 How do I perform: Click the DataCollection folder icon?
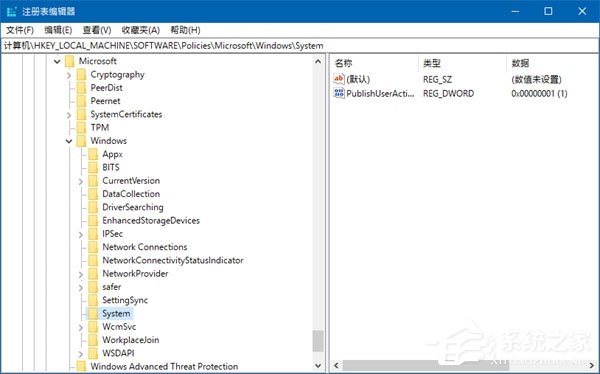click(93, 194)
